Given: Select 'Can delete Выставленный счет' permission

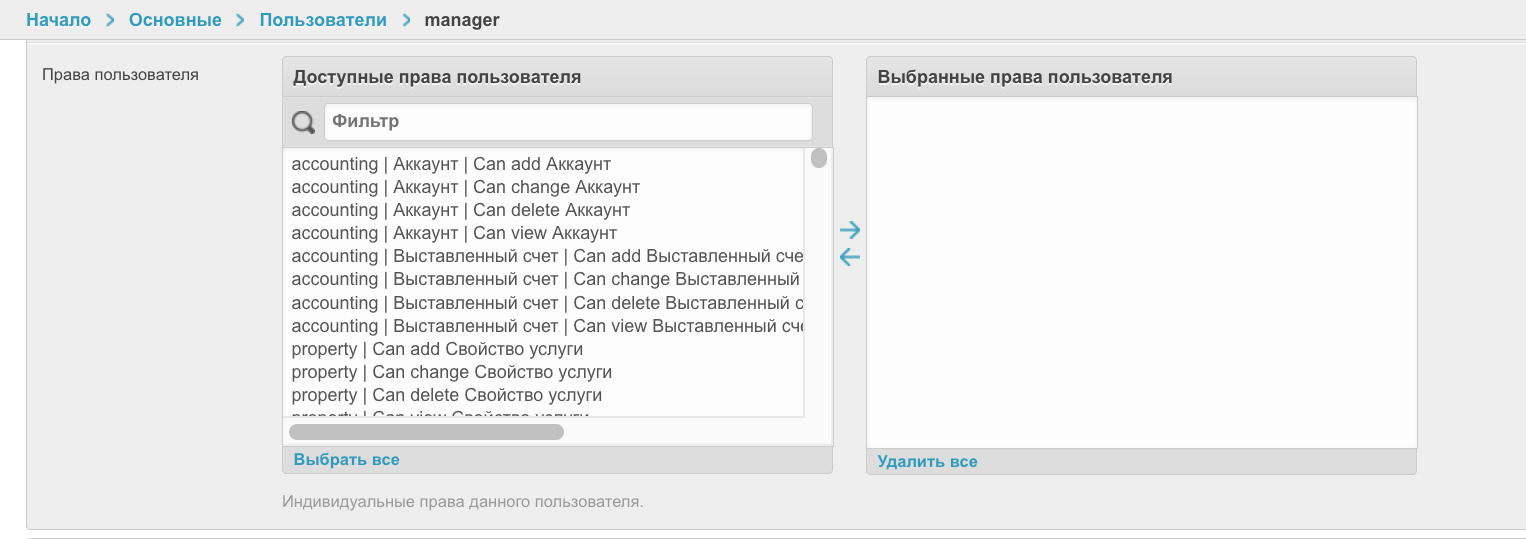Looking at the screenshot, I should [547, 303].
